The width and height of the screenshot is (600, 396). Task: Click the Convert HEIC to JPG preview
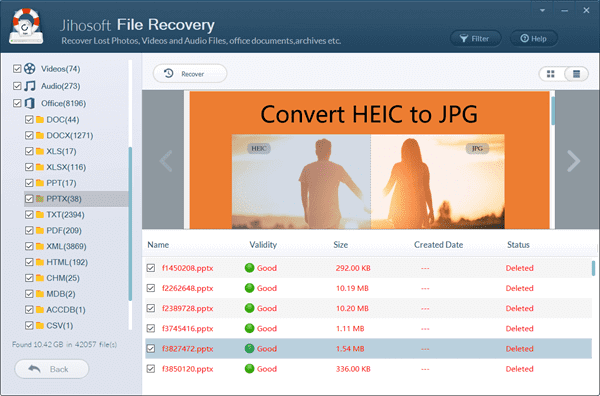369,160
